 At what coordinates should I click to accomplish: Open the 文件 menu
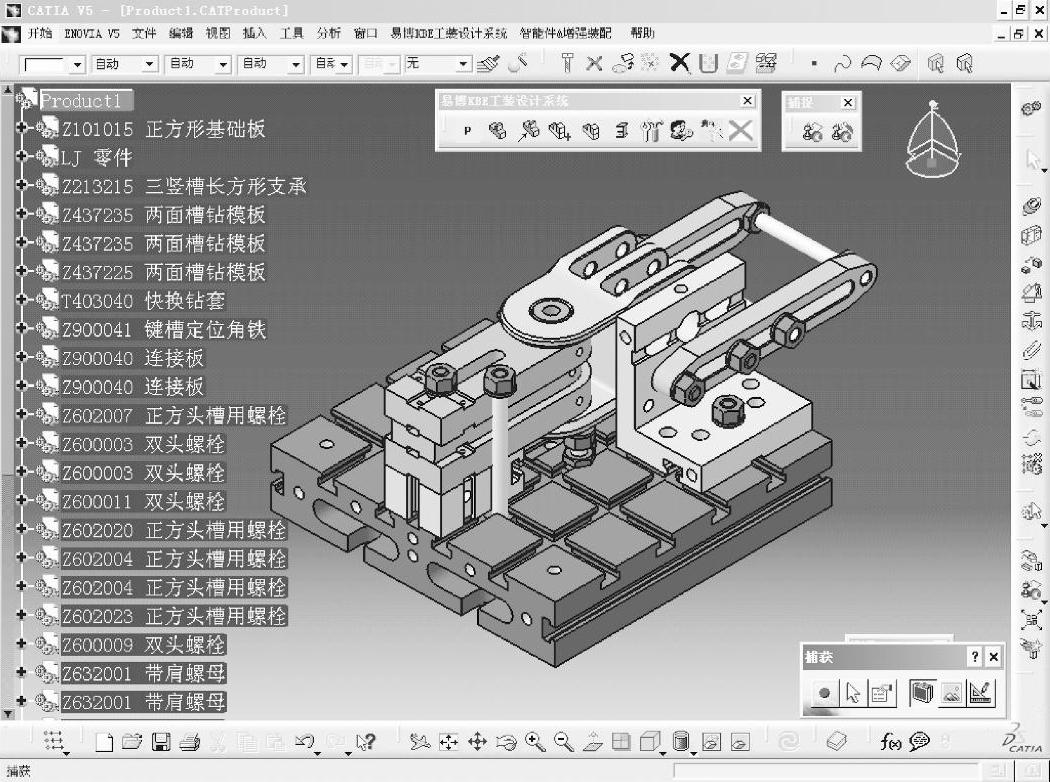(x=143, y=33)
